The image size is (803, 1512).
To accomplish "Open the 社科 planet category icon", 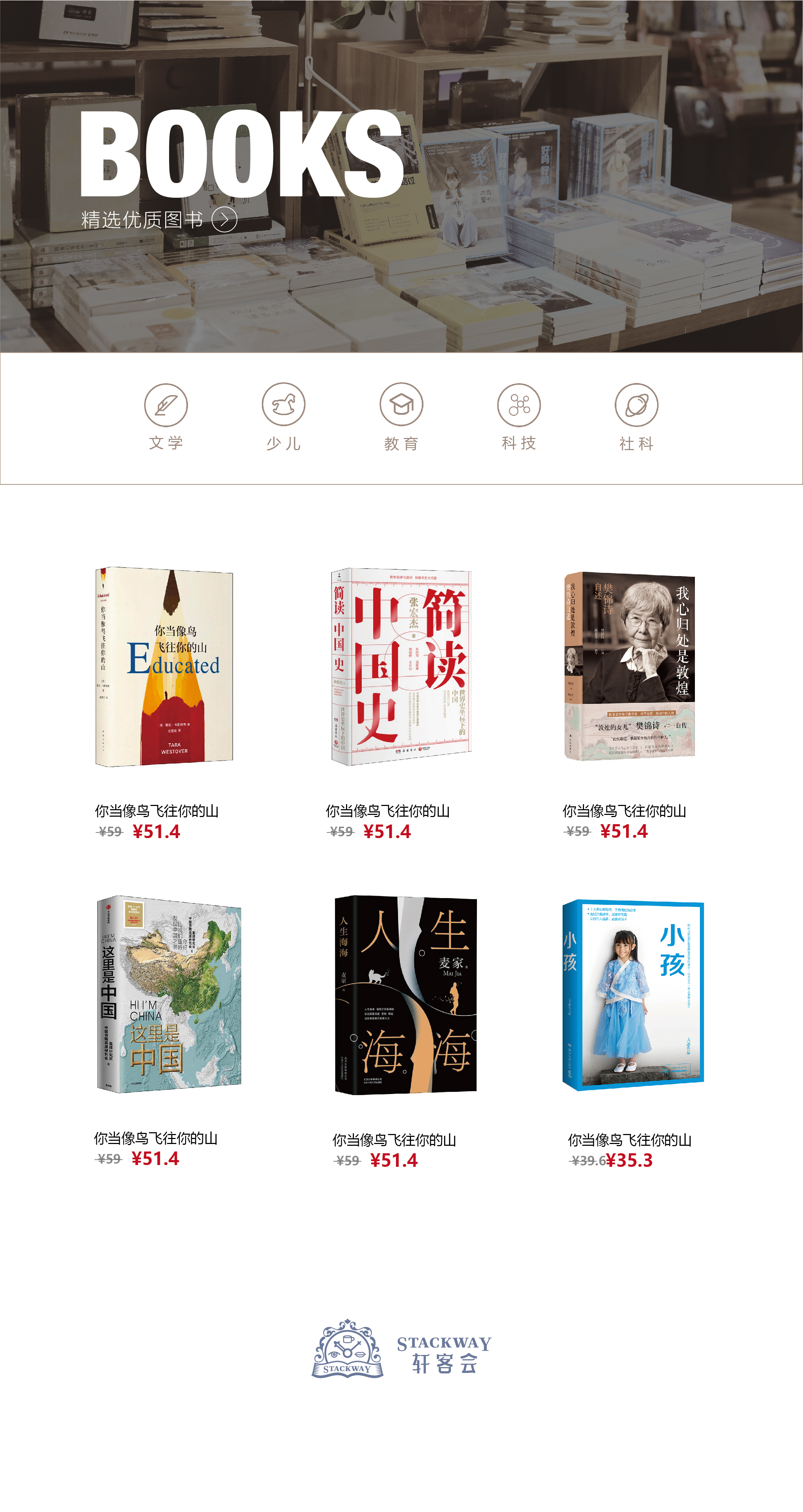I will click(x=636, y=404).
